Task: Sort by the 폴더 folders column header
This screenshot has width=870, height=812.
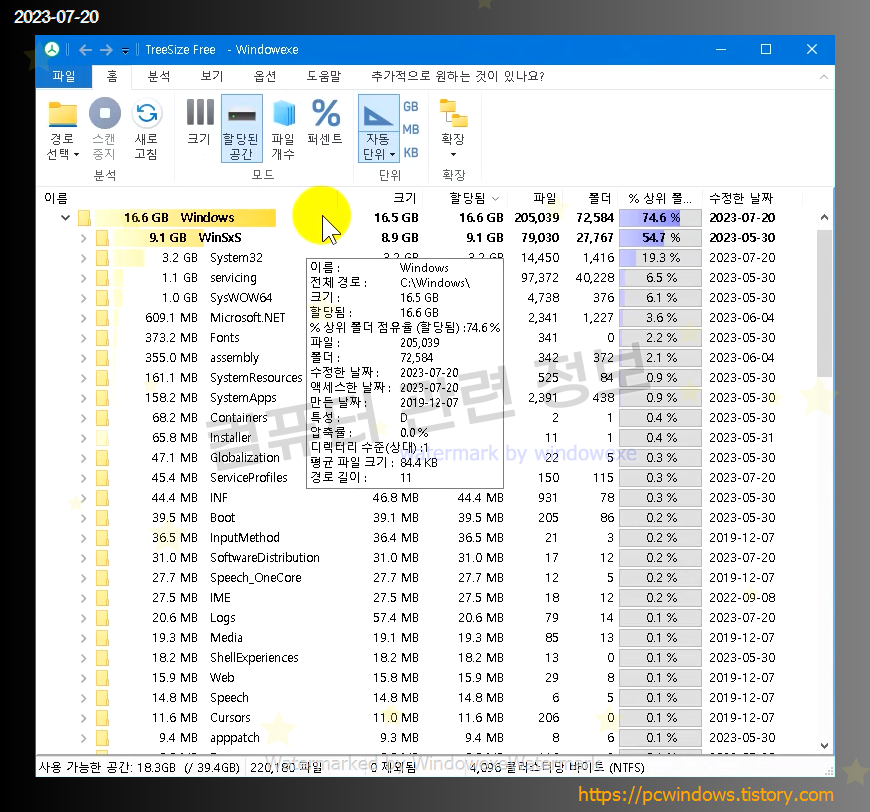Action: pos(599,198)
